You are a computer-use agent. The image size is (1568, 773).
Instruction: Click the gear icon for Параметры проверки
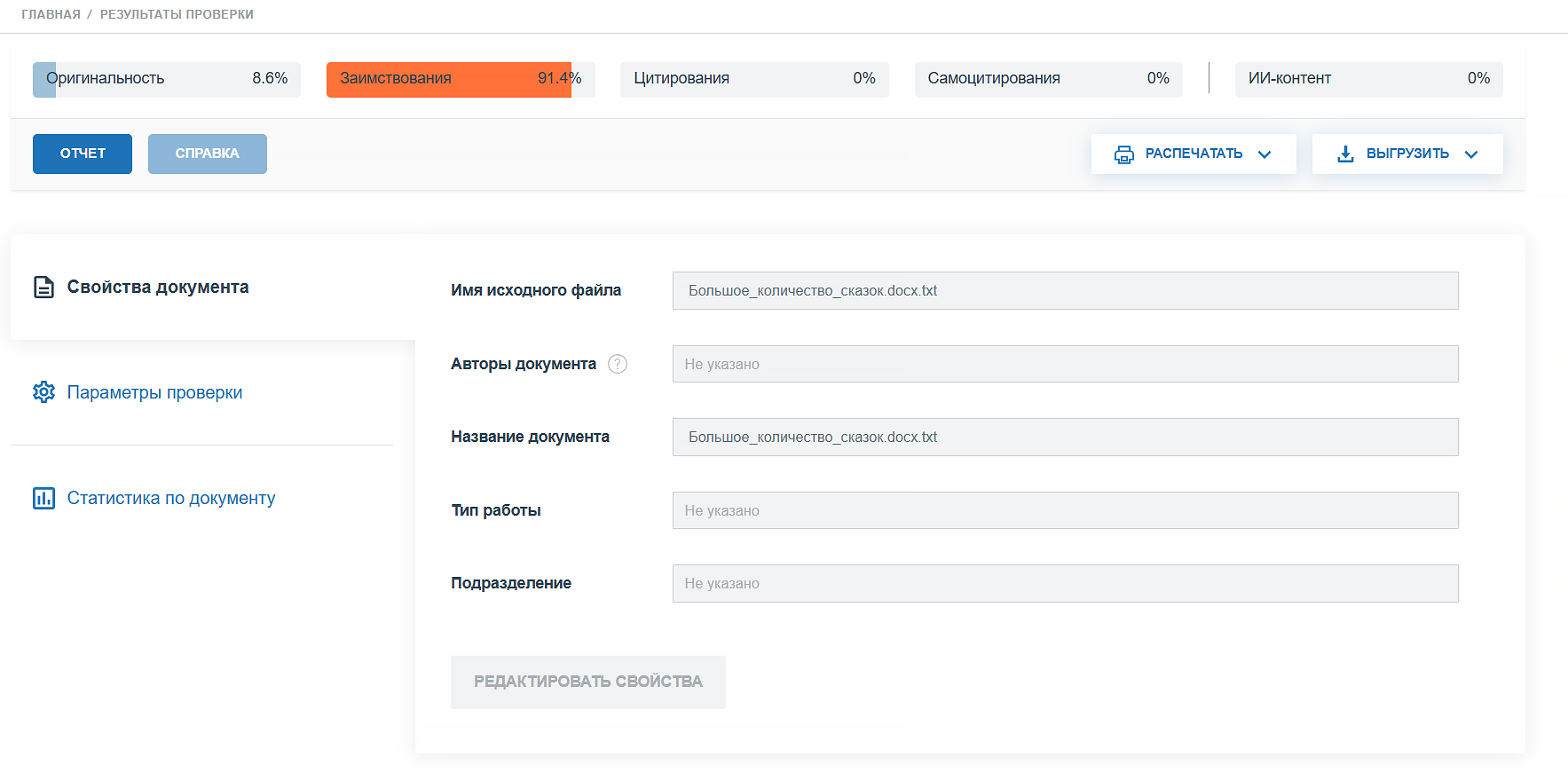[43, 392]
